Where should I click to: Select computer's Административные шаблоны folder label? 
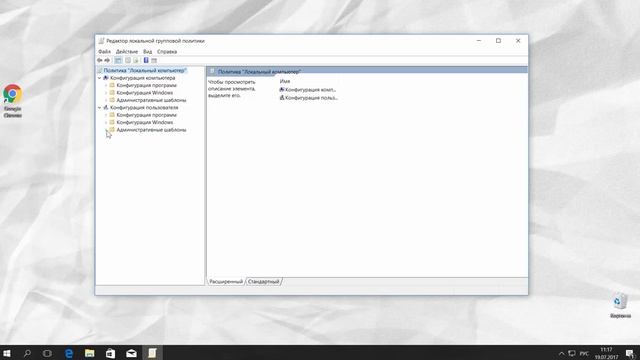151,100
